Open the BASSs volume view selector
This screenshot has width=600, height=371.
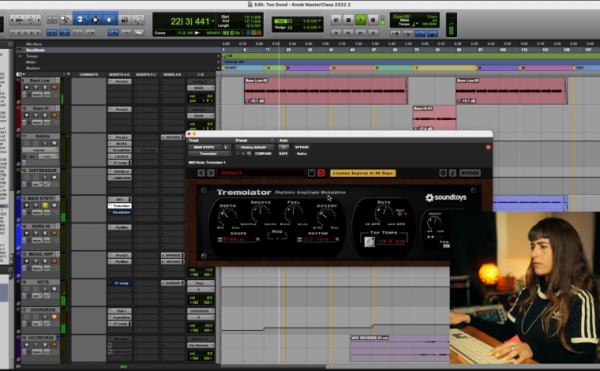pos(39,150)
